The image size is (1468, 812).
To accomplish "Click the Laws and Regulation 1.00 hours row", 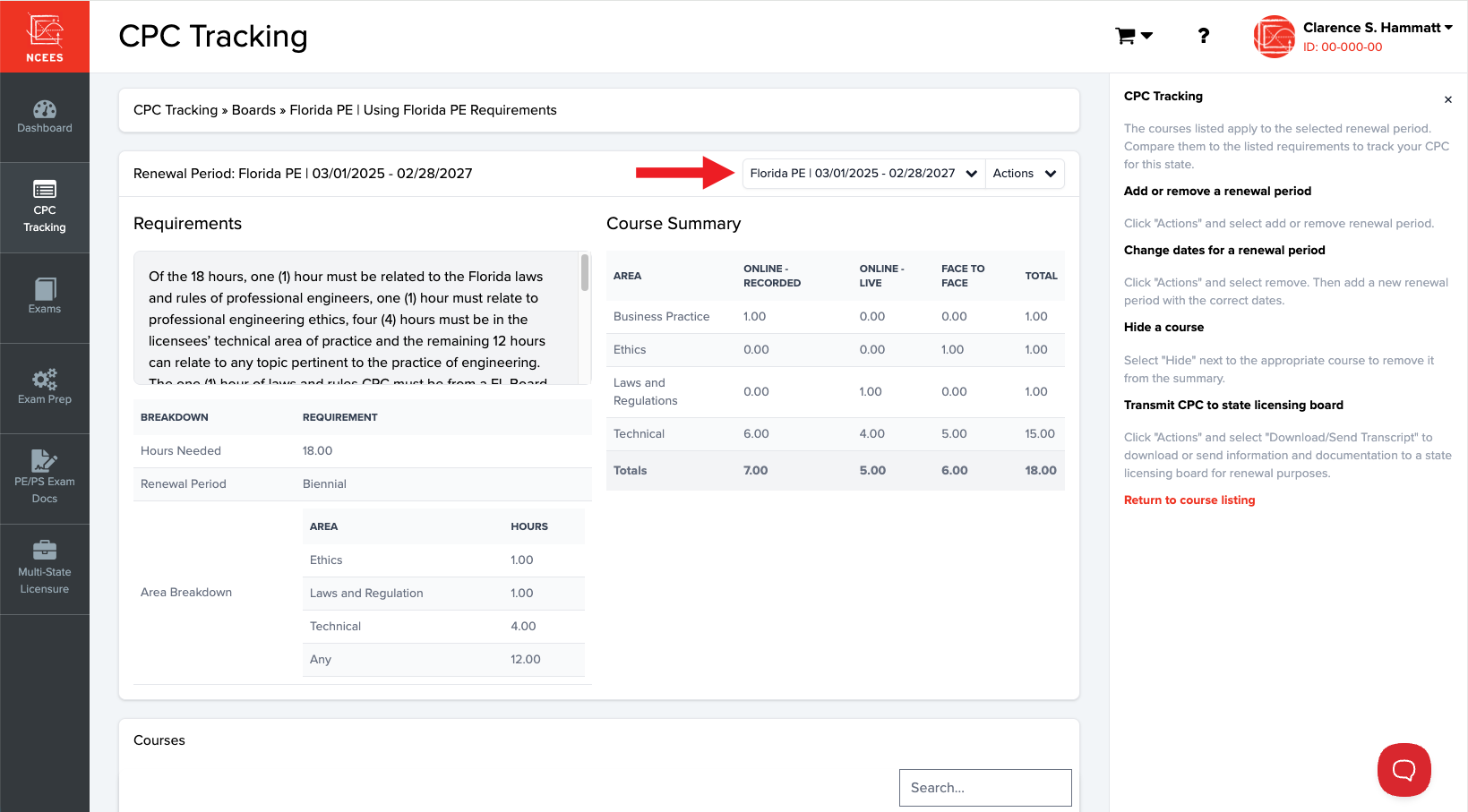I will 443,594.
